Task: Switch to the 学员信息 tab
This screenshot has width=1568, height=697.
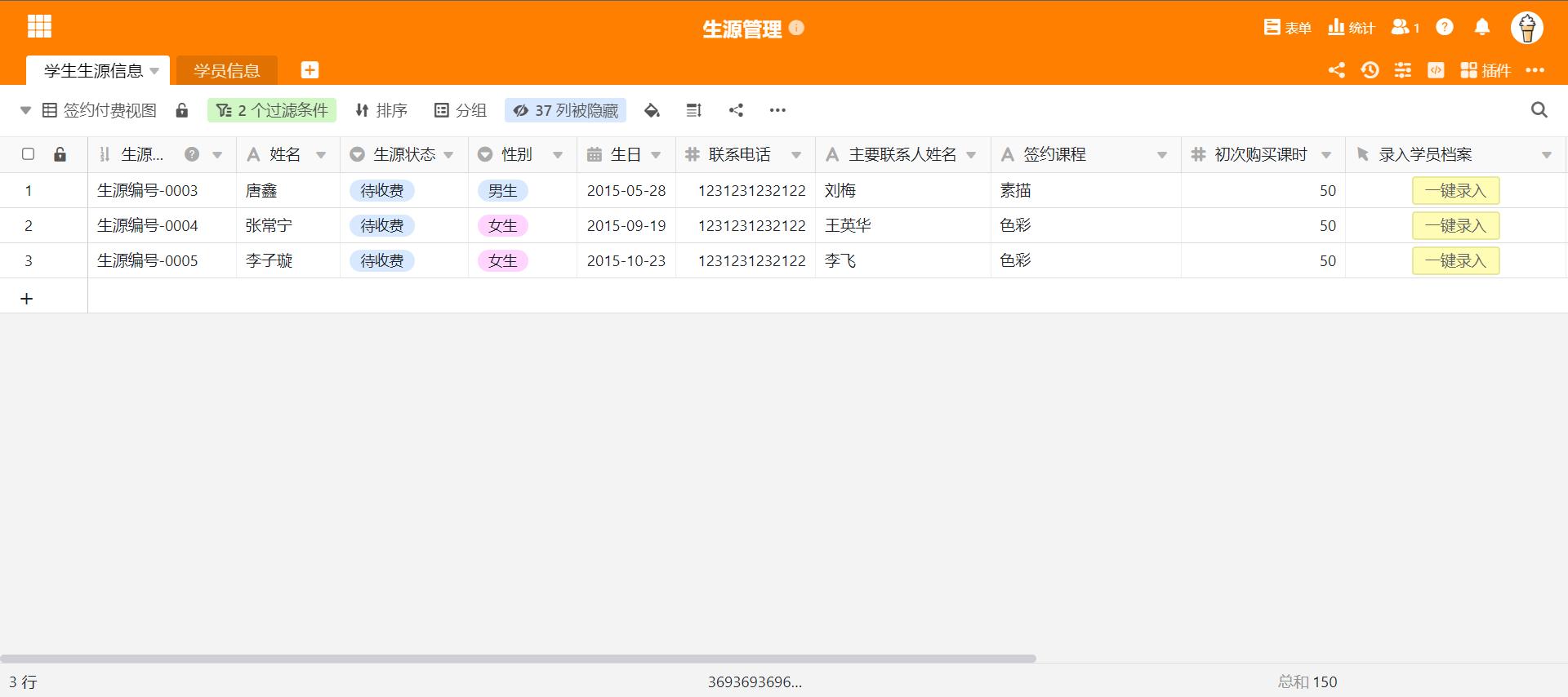Action: pos(227,71)
